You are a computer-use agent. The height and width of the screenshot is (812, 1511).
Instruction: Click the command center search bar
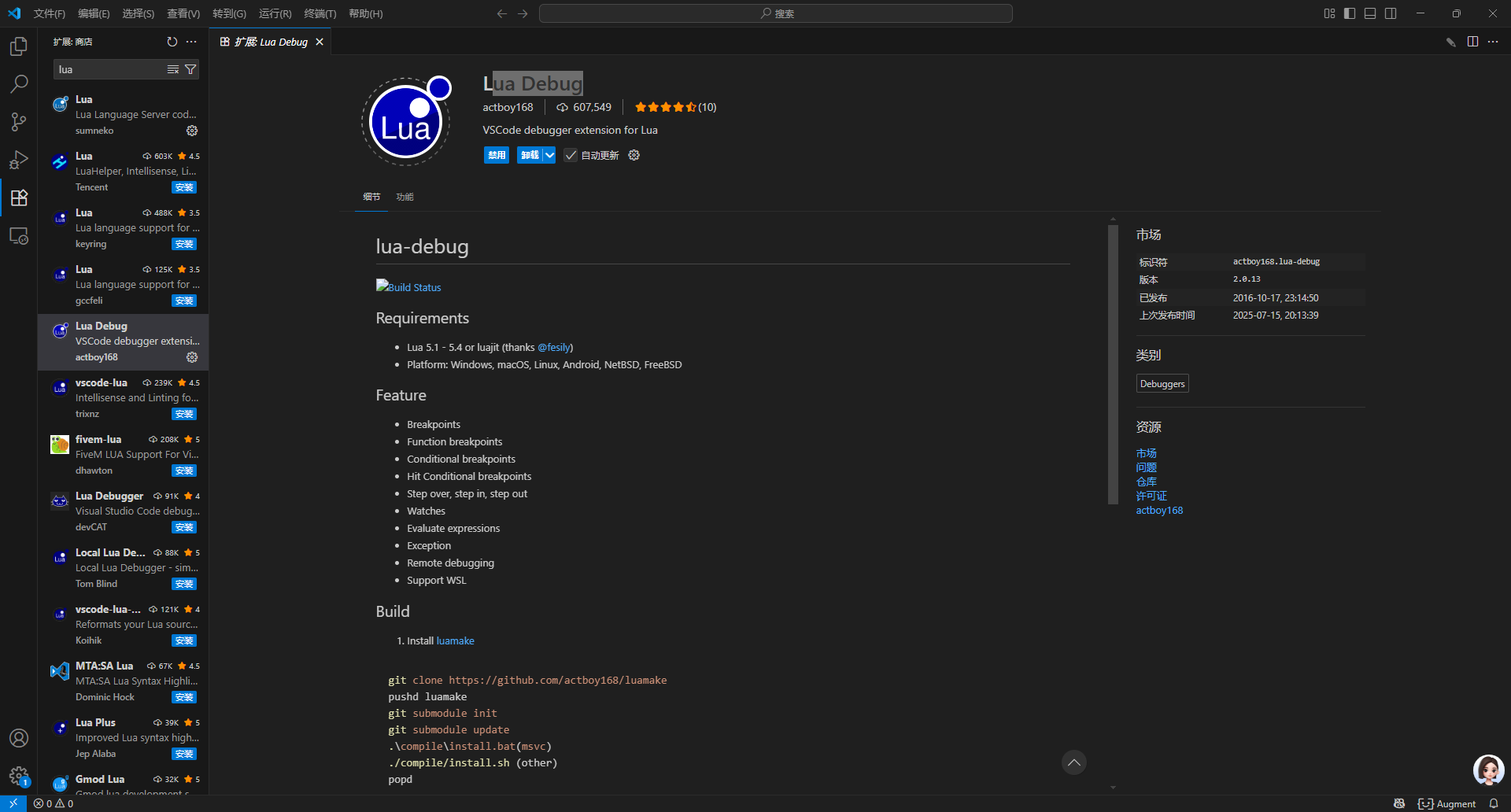[776, 13]
